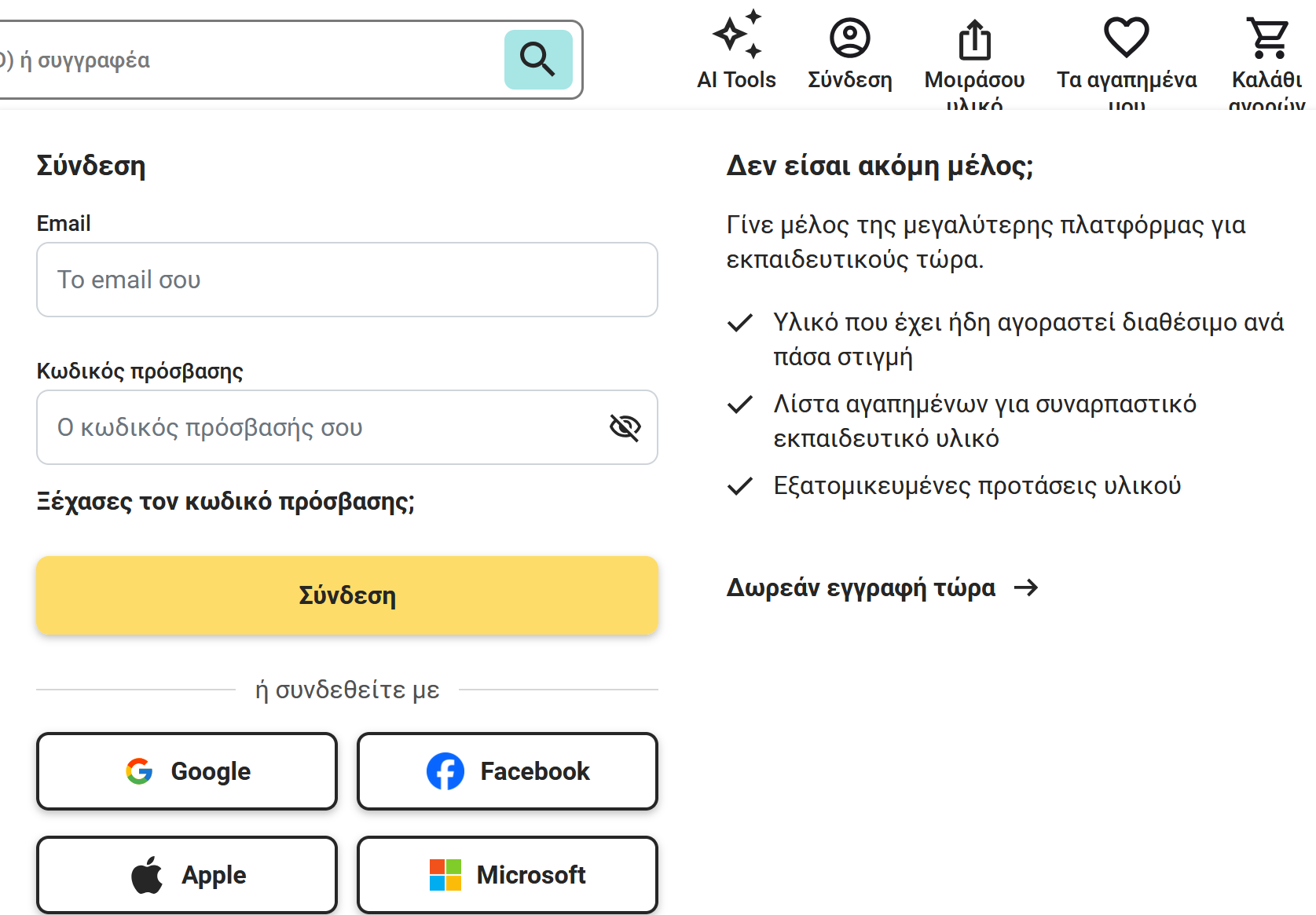Sign in with the Facebook button
Image resolution: width=1316 pixels, height=915 pixels.
pos(508,771)
